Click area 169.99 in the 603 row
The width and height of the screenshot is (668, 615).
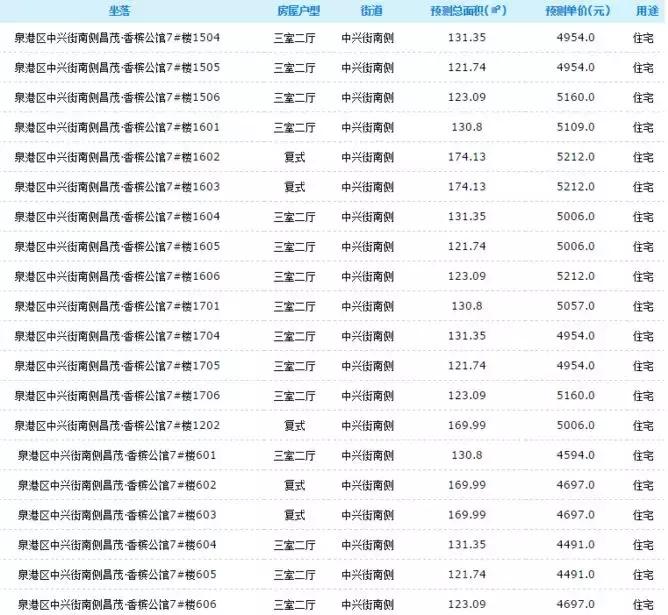(x=467, y=514)
